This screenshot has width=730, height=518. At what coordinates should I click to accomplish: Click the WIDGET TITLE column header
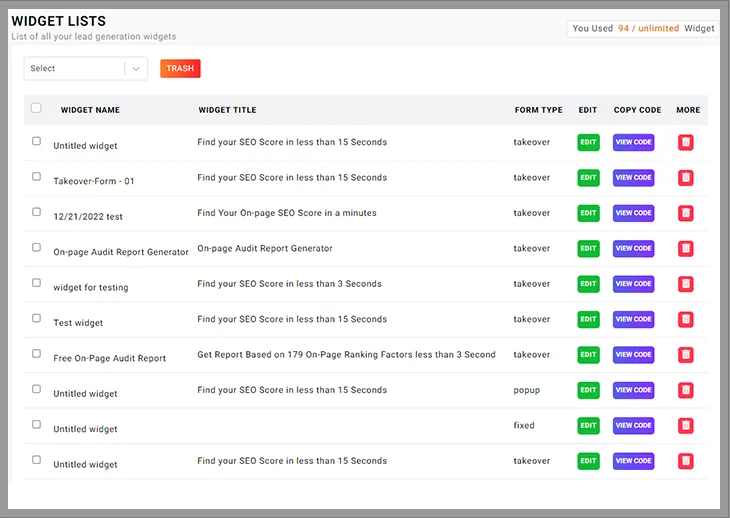pos(227,110)
